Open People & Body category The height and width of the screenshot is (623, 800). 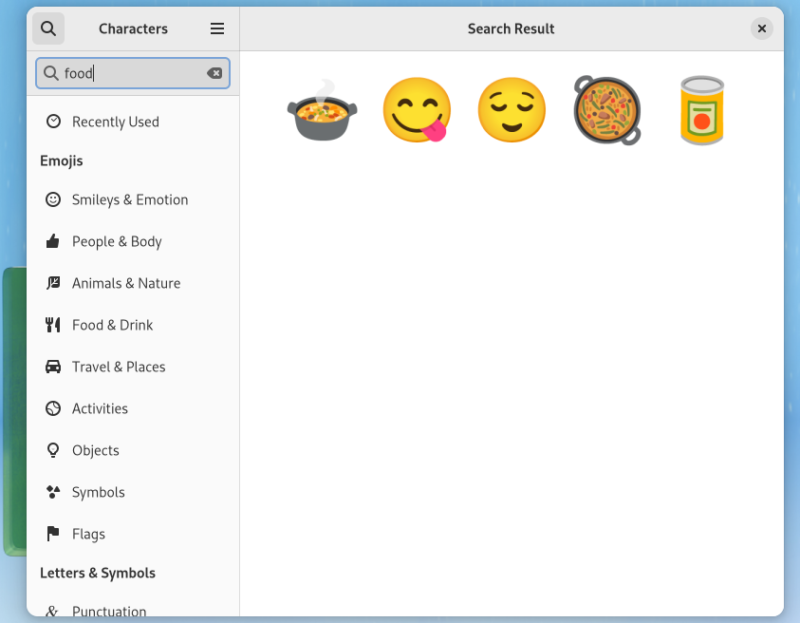click(133, 241)
